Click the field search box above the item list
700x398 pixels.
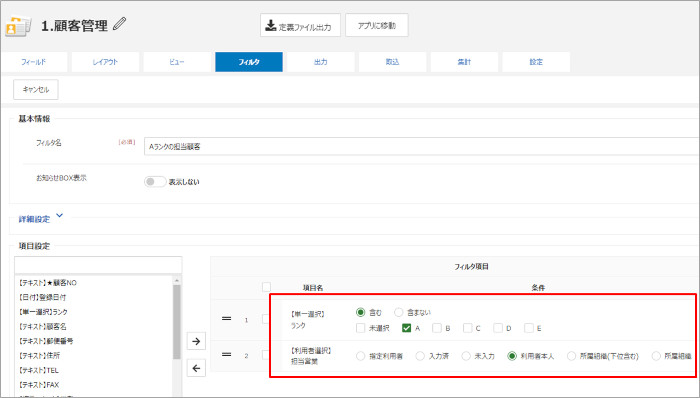pyautogui.click(x=98, y=265)
